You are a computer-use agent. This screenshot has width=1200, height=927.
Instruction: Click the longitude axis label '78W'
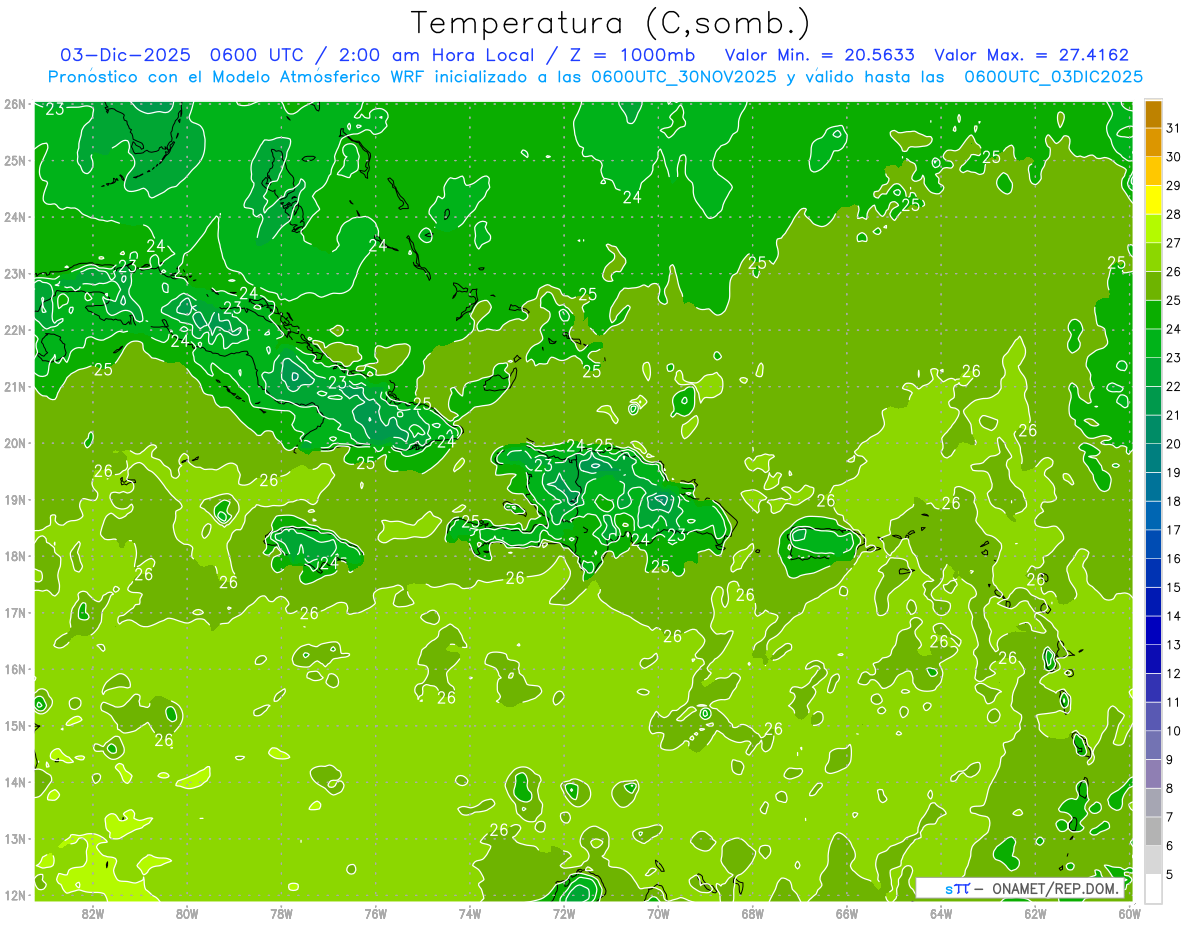pos(281,913)
